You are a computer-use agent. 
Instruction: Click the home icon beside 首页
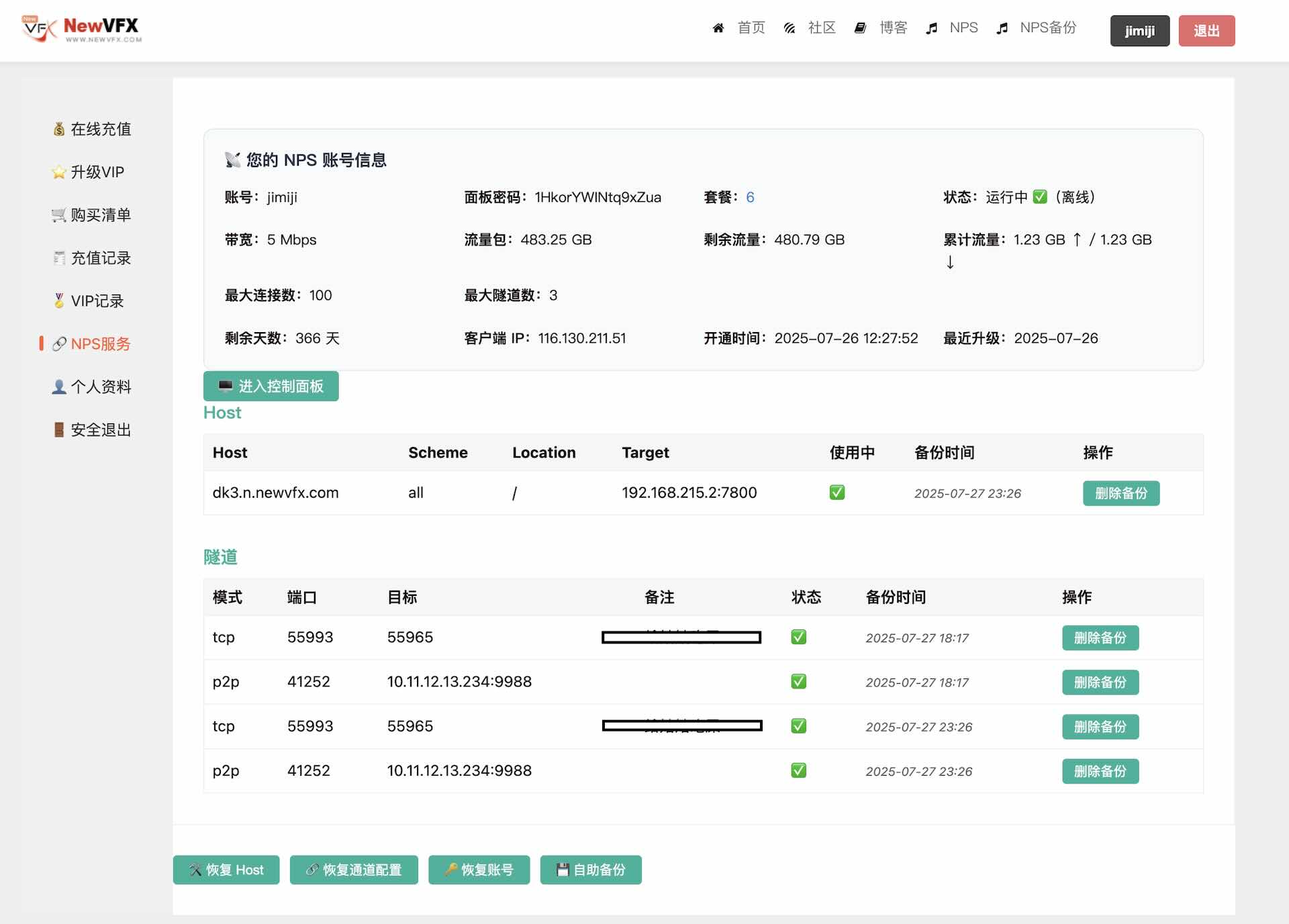pyautogui.click(x=718, y=28)
